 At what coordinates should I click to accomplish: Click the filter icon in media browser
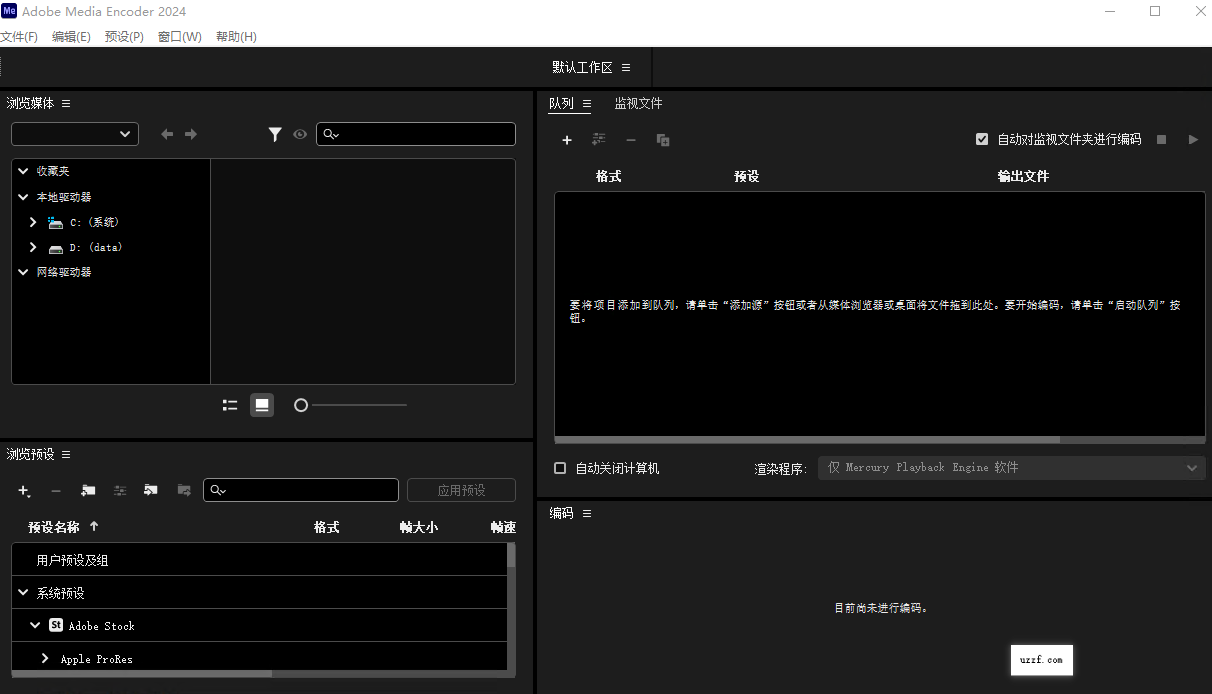tap(276, 134)
